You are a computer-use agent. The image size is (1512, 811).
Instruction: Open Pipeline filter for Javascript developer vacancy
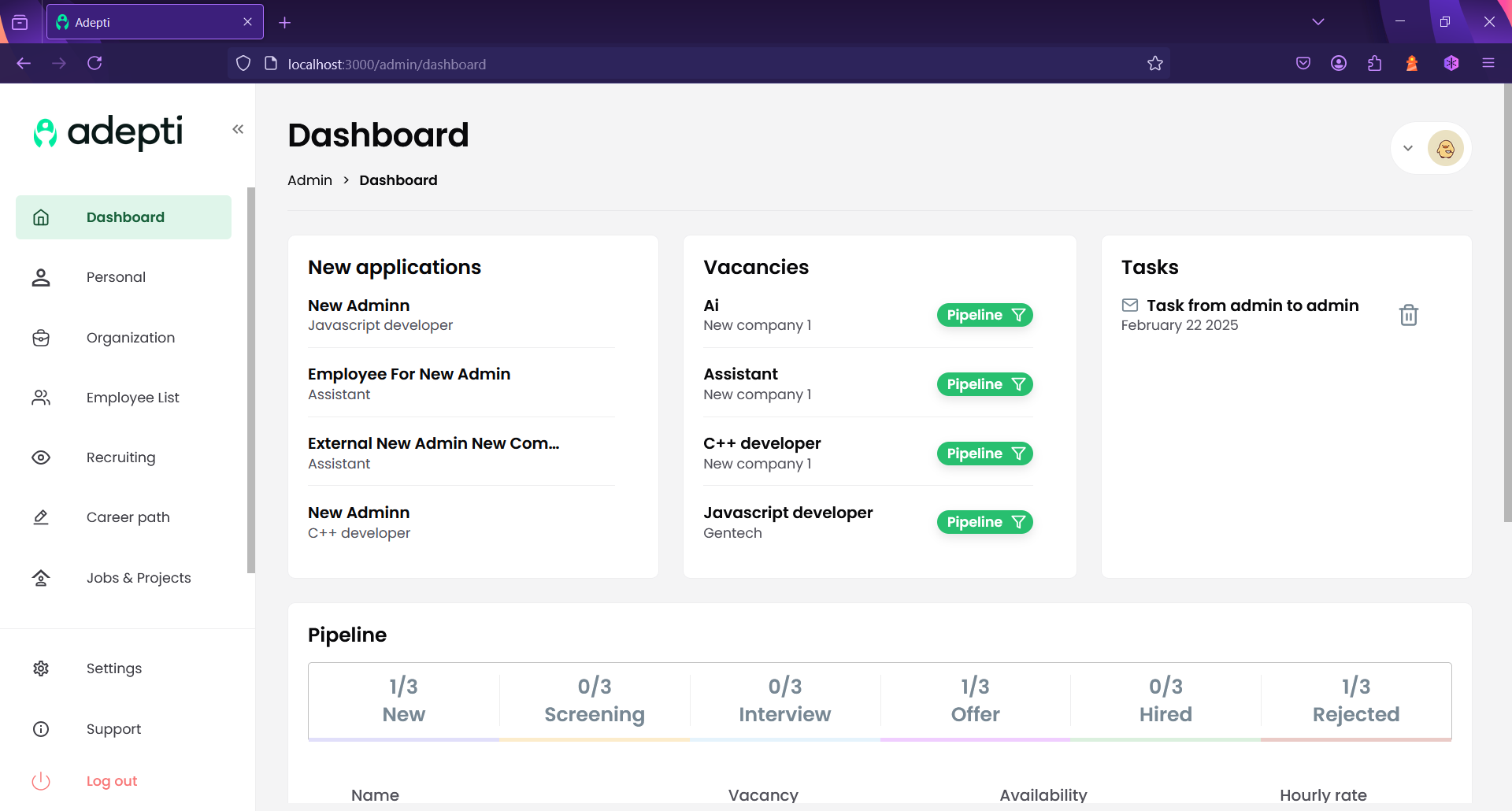(x=984, y=522)
